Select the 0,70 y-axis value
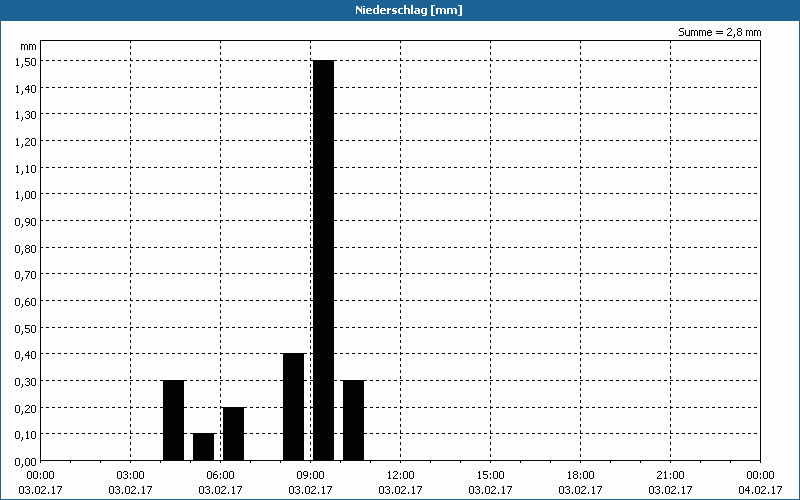Image resolution: width=800 pixels, height=500 pixels. [x=26, y=275]
